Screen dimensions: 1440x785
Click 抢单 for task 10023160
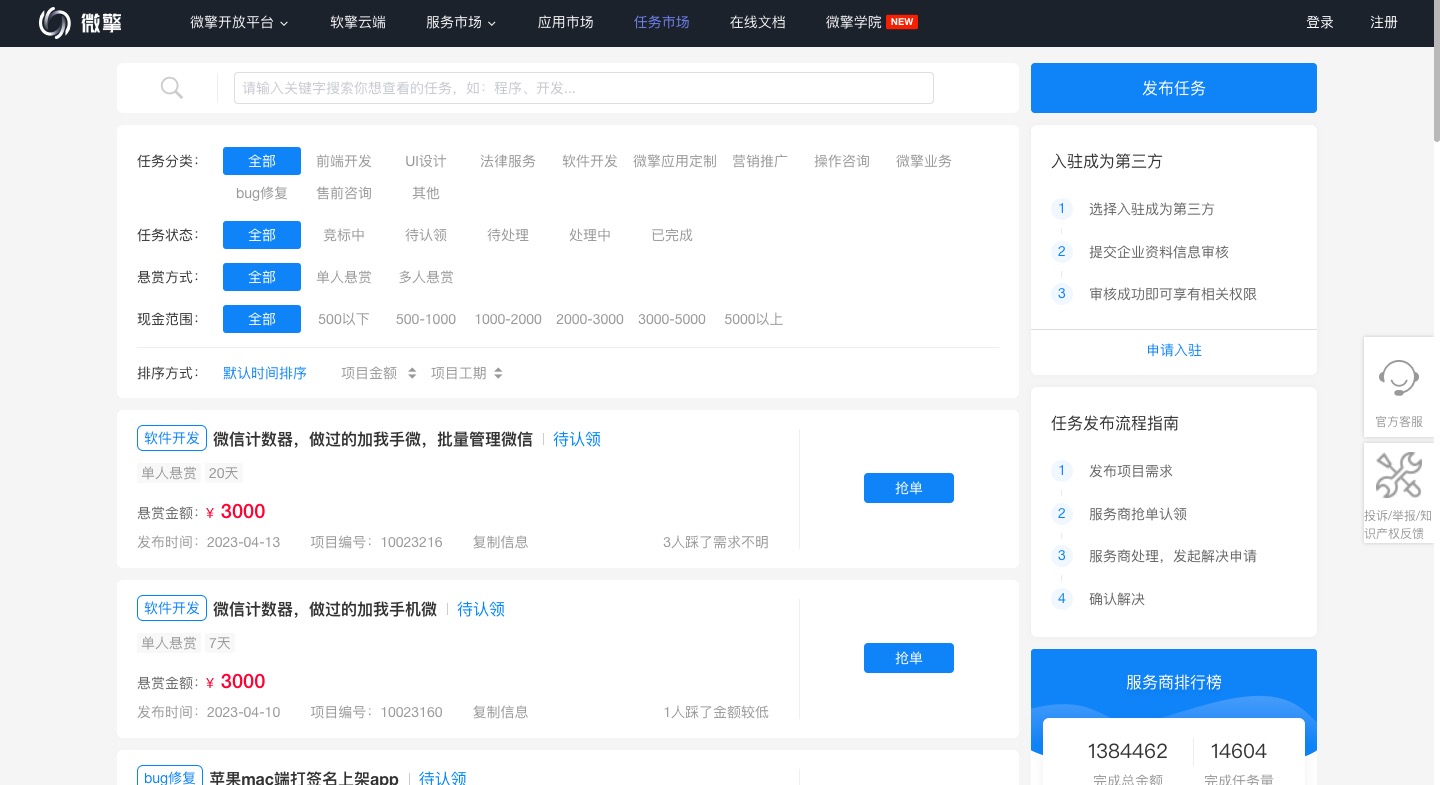(x=909, y=658)
